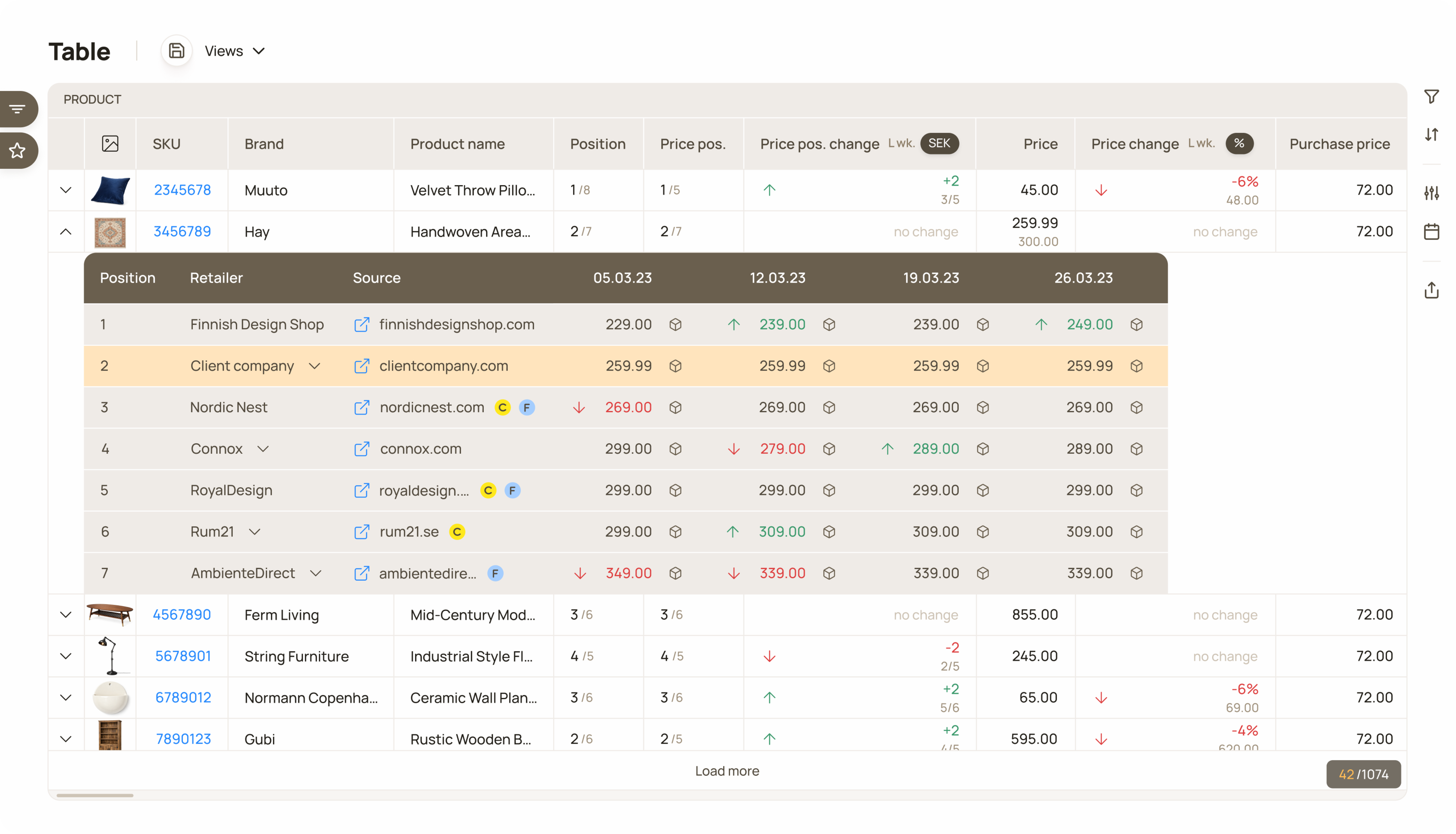Screen dimensions: 1456x834
Task: Expand the Ferm Living row
Action: click(x=66, y=615)
